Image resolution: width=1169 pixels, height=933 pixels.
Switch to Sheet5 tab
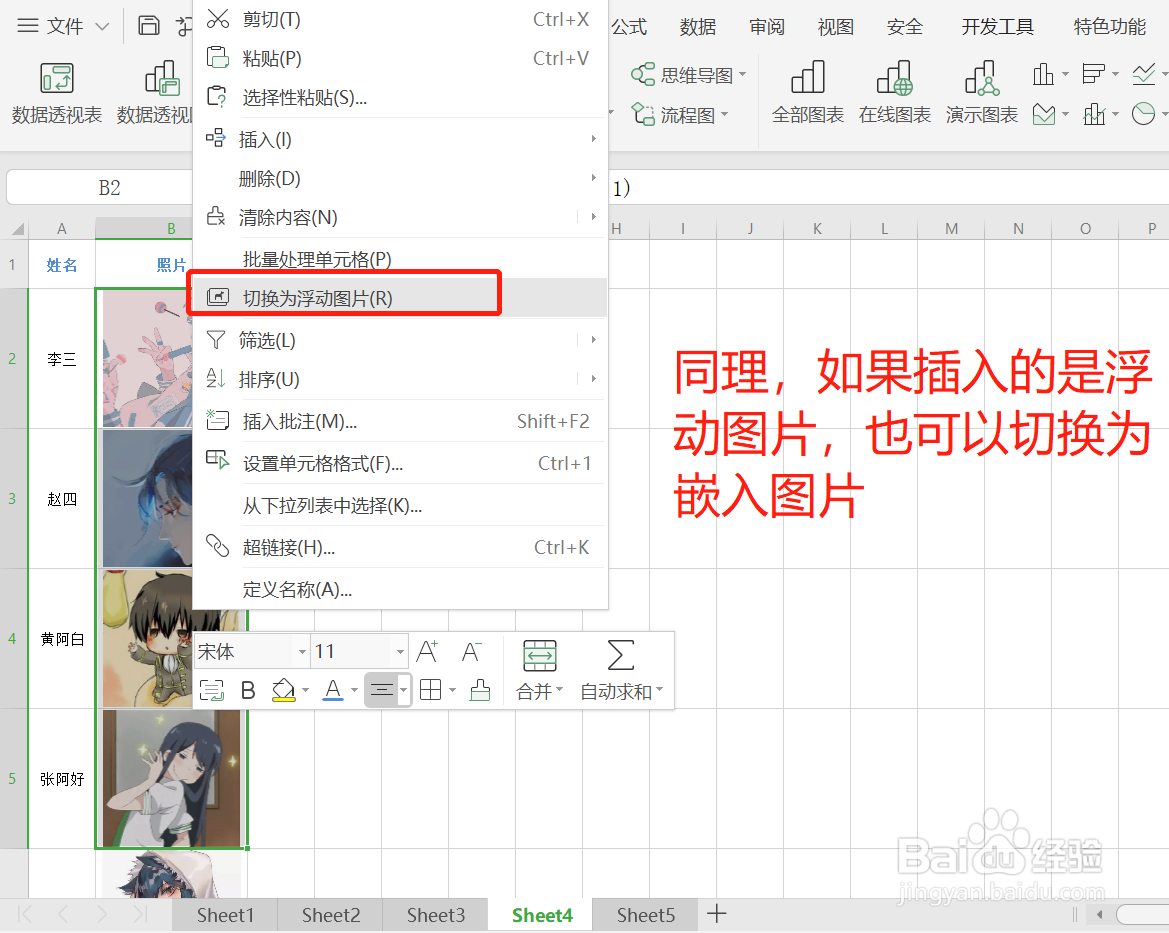pyautogui.click(x=646, y=915)
